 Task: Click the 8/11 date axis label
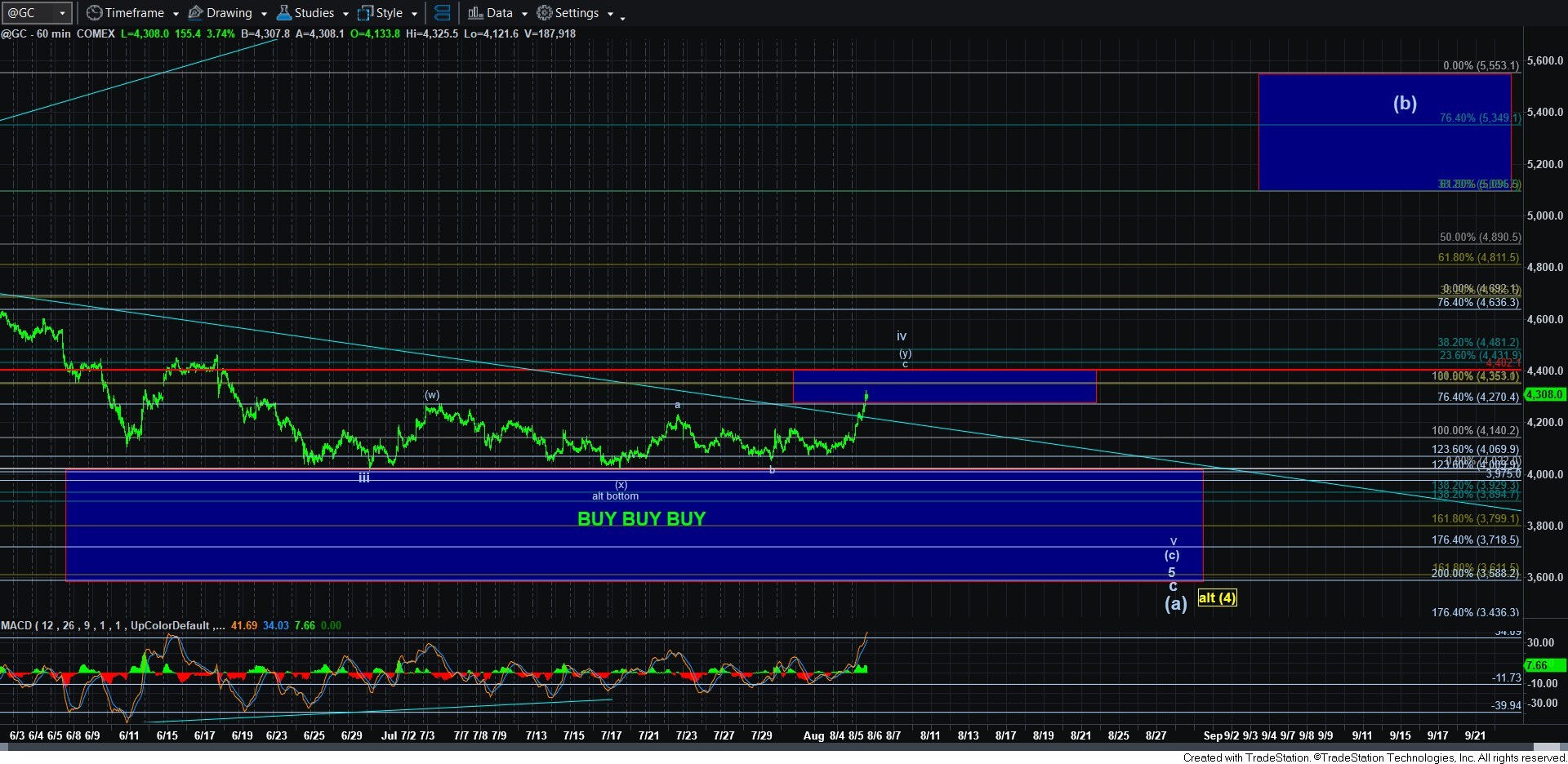tap(930, 735)
